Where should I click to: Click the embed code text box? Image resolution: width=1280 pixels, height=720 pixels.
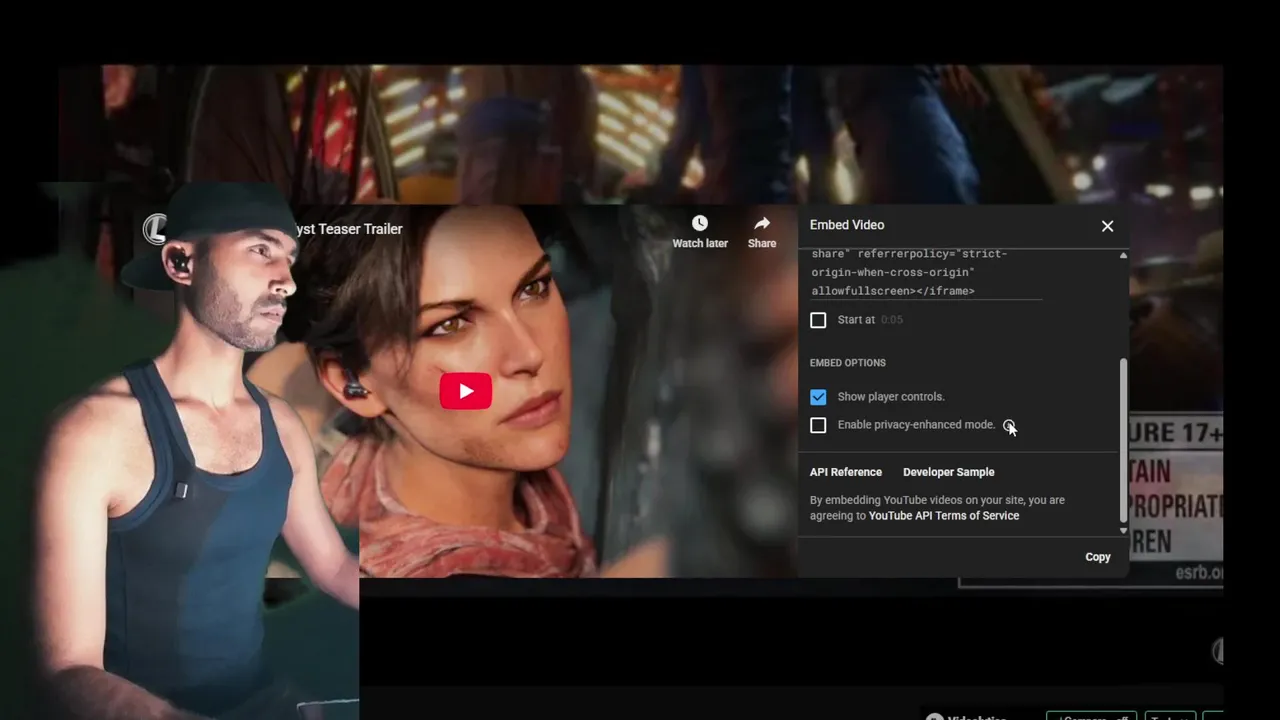pyautogui.click(x=926, y=273)
